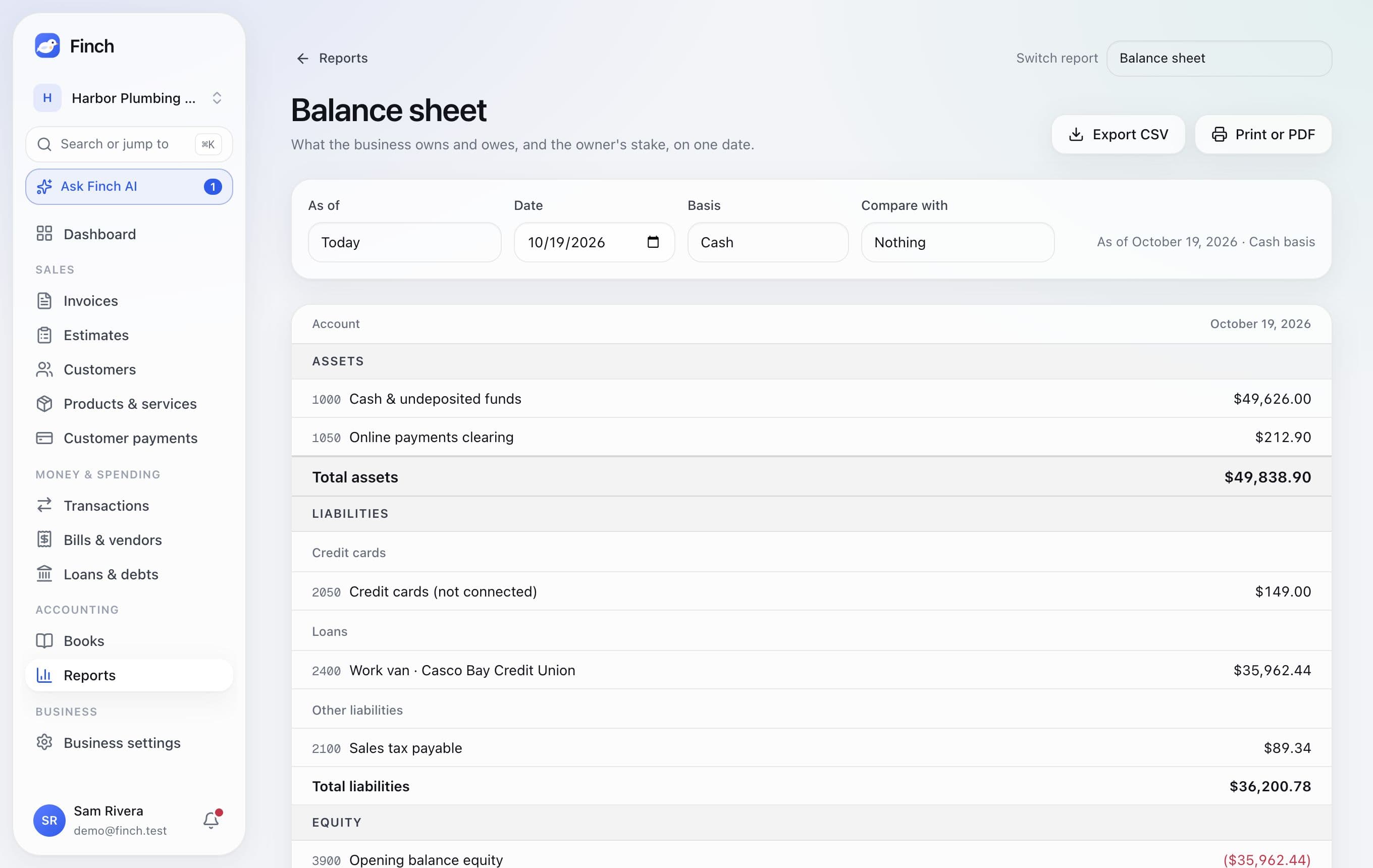Click Opening balance equity row
The width and height of the screenshot is (1373, 868).
tap(811, 855)
